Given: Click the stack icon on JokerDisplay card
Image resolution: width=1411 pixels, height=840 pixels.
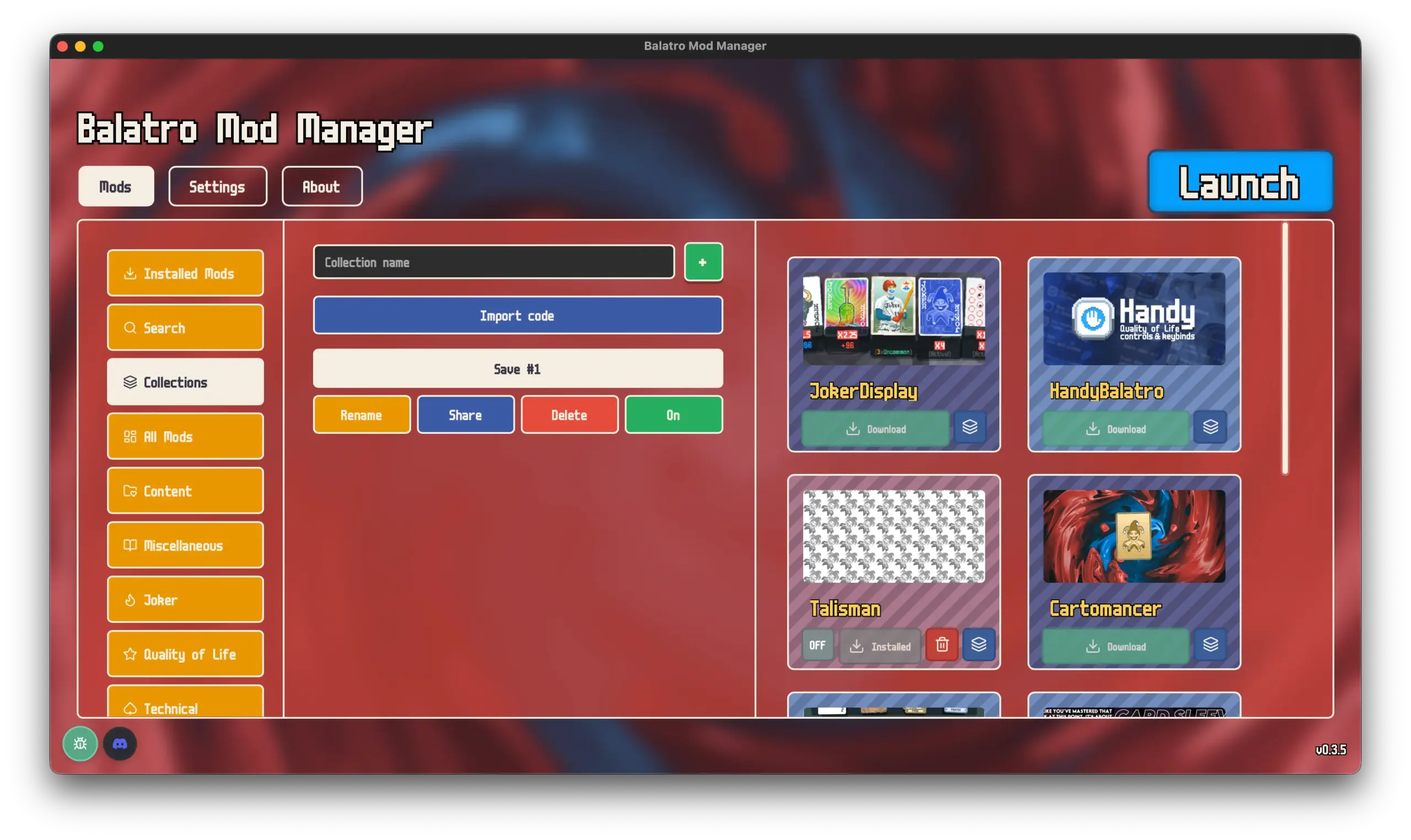Looking at the screenshot, I should (x=970, y=427).
